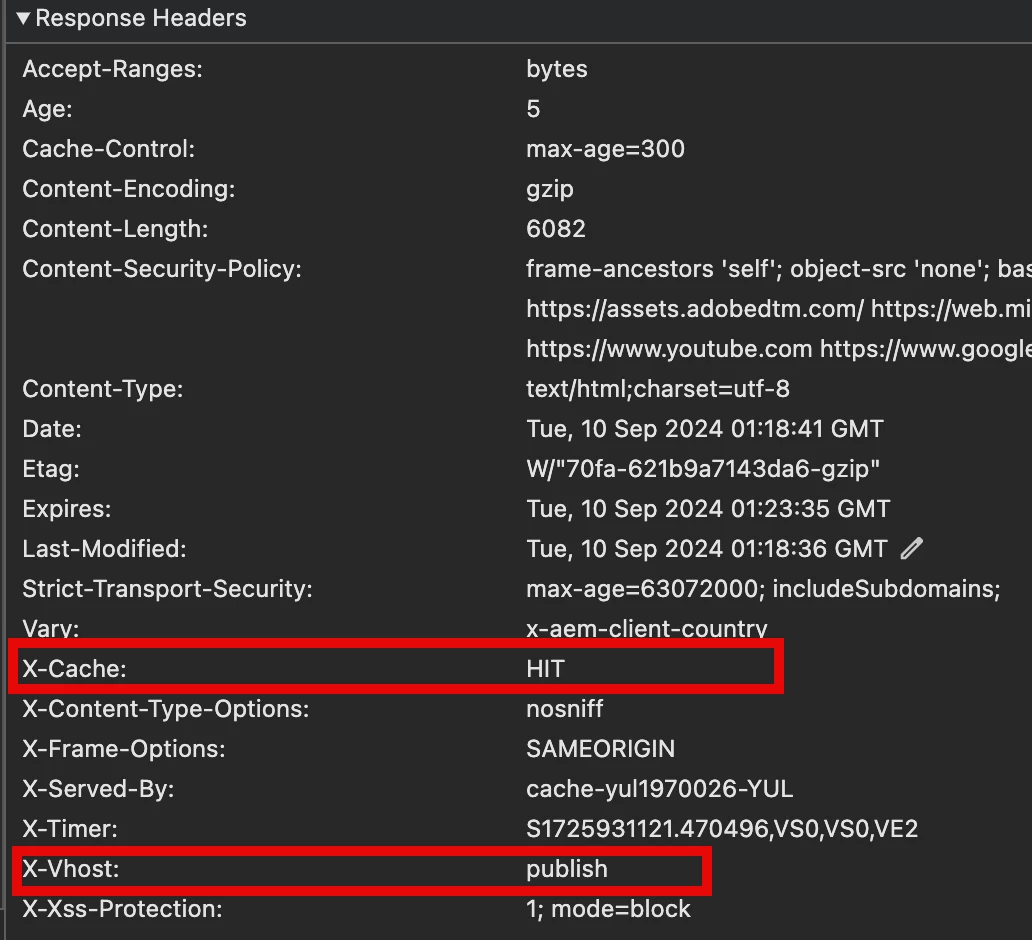Click the Expires header timestamp value
The height and width of the screenshot is (940, 1032).
click(x=708, y=509)
